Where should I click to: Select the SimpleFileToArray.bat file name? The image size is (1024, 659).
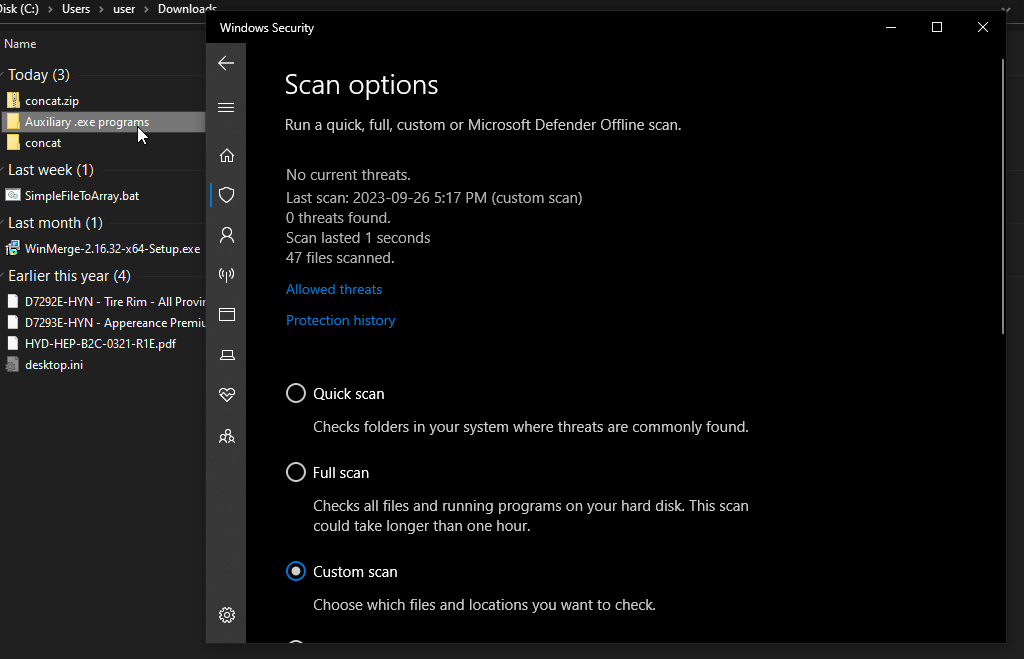82,195
